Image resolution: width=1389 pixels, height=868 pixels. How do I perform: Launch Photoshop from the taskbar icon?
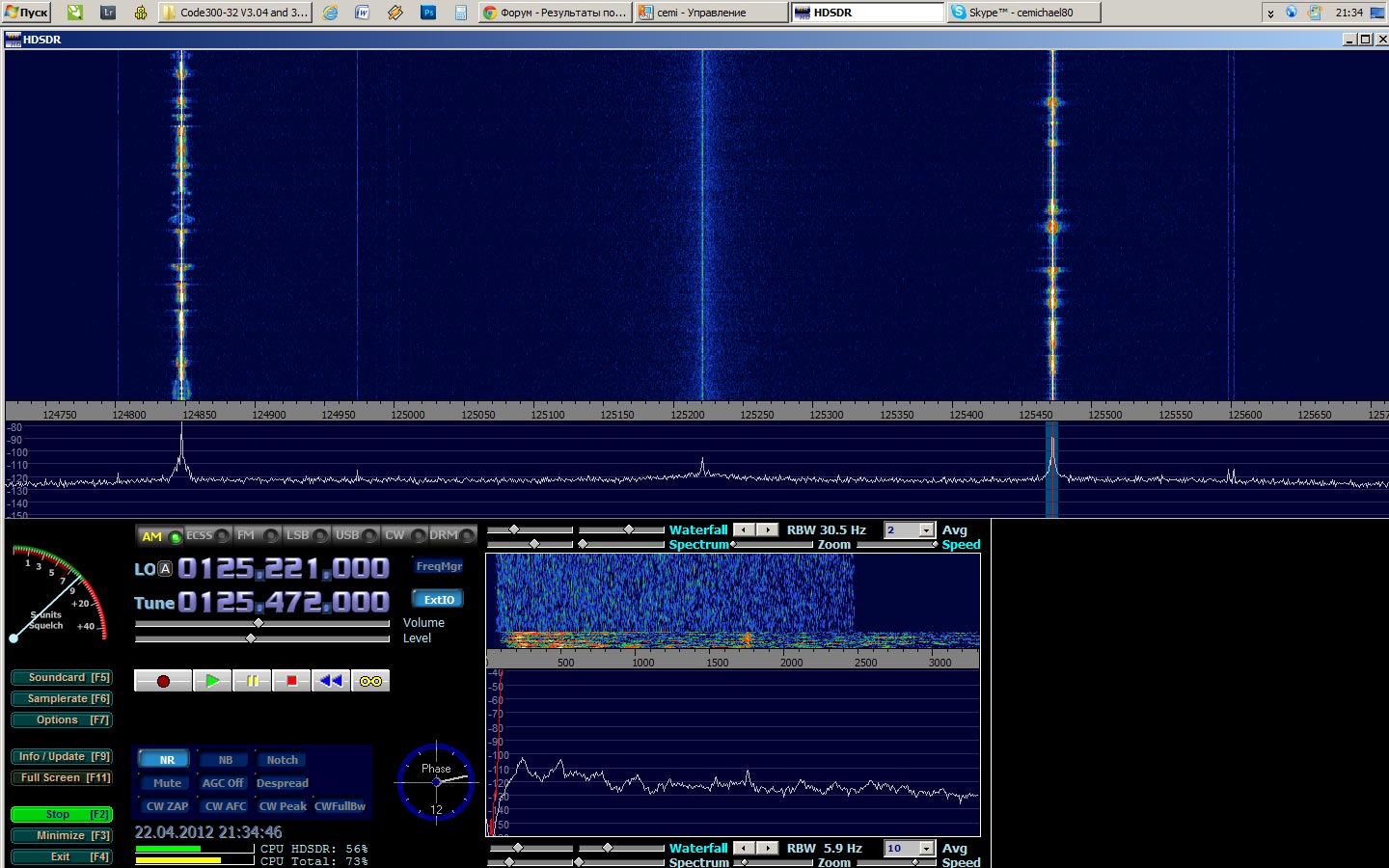(428, 13)
